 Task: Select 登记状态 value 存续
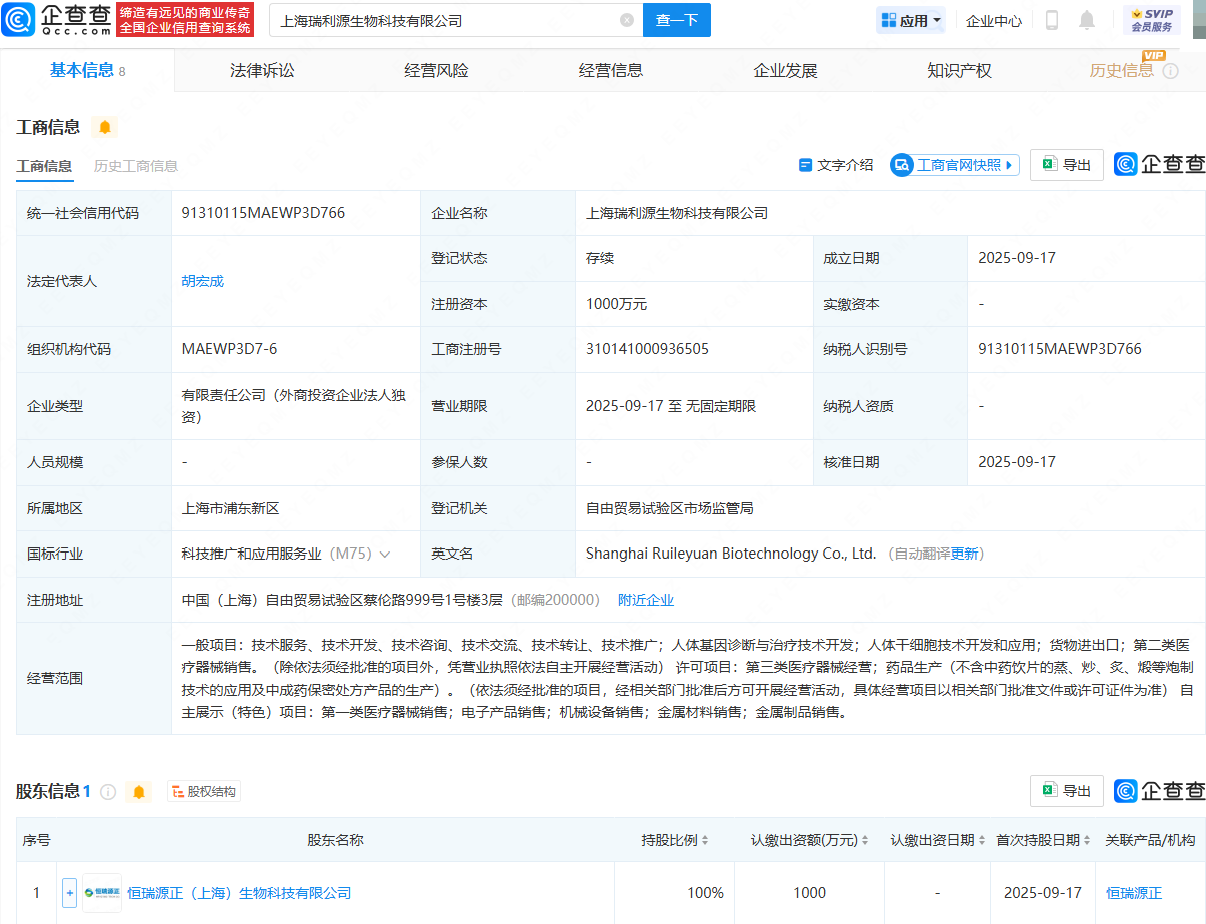coord(600,258)
